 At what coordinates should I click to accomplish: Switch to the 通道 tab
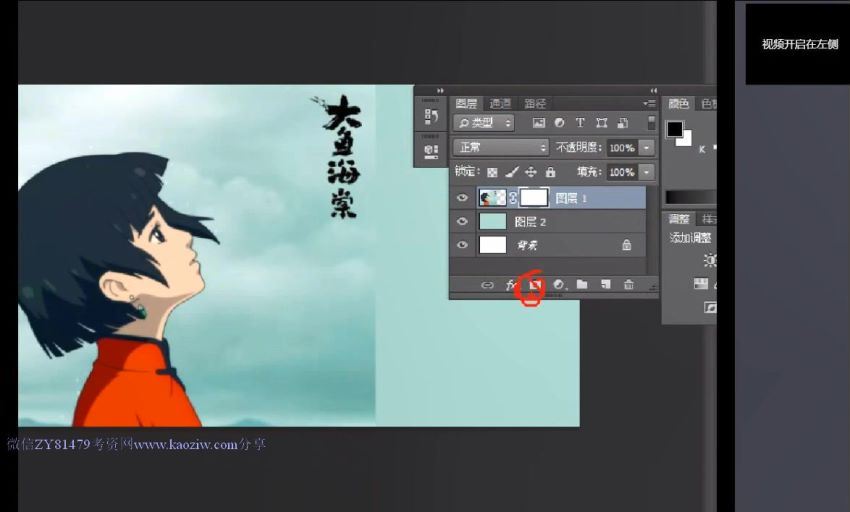tap(500, 104)
